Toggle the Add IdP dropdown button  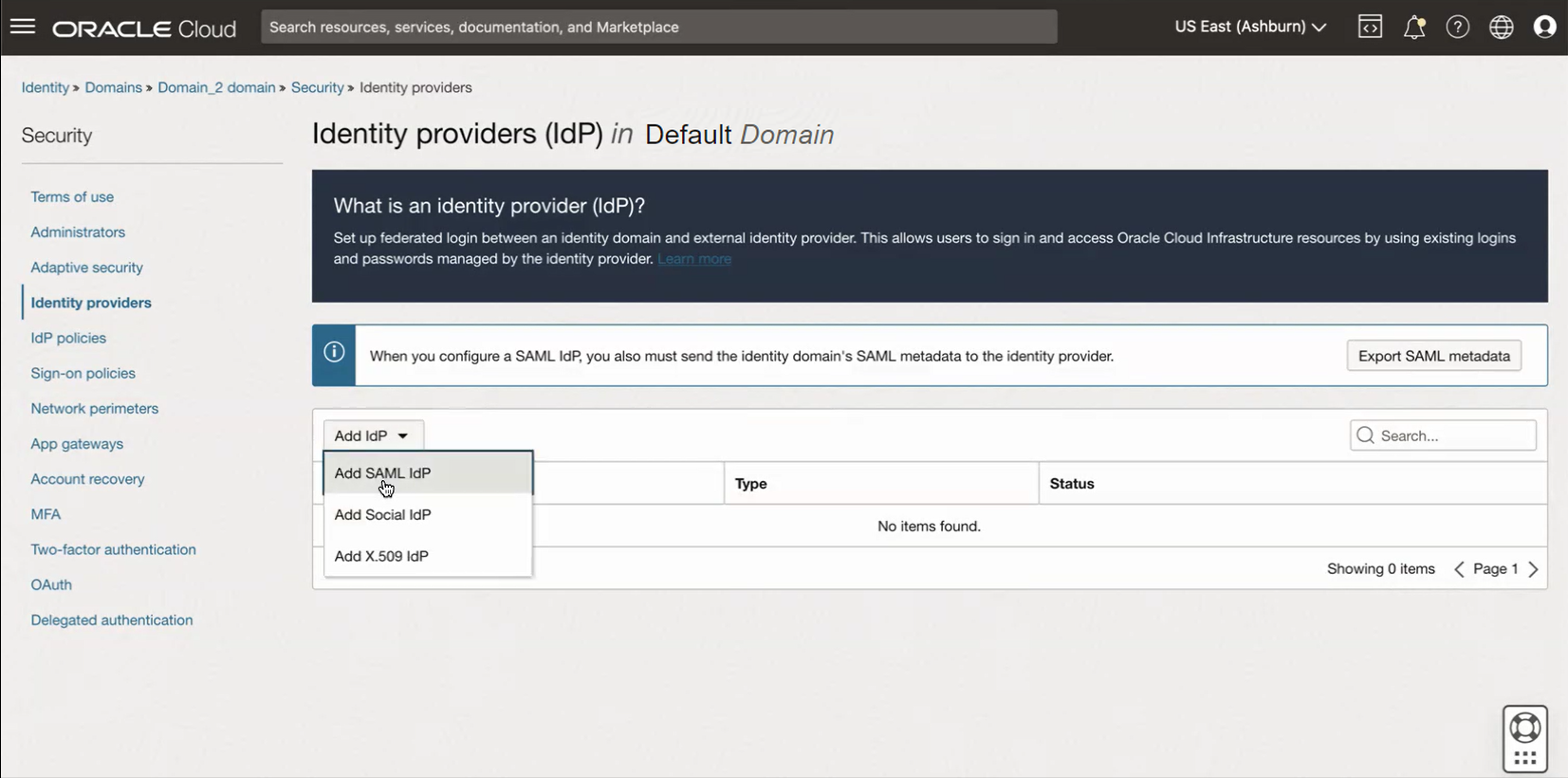click(x=373, y=435)
